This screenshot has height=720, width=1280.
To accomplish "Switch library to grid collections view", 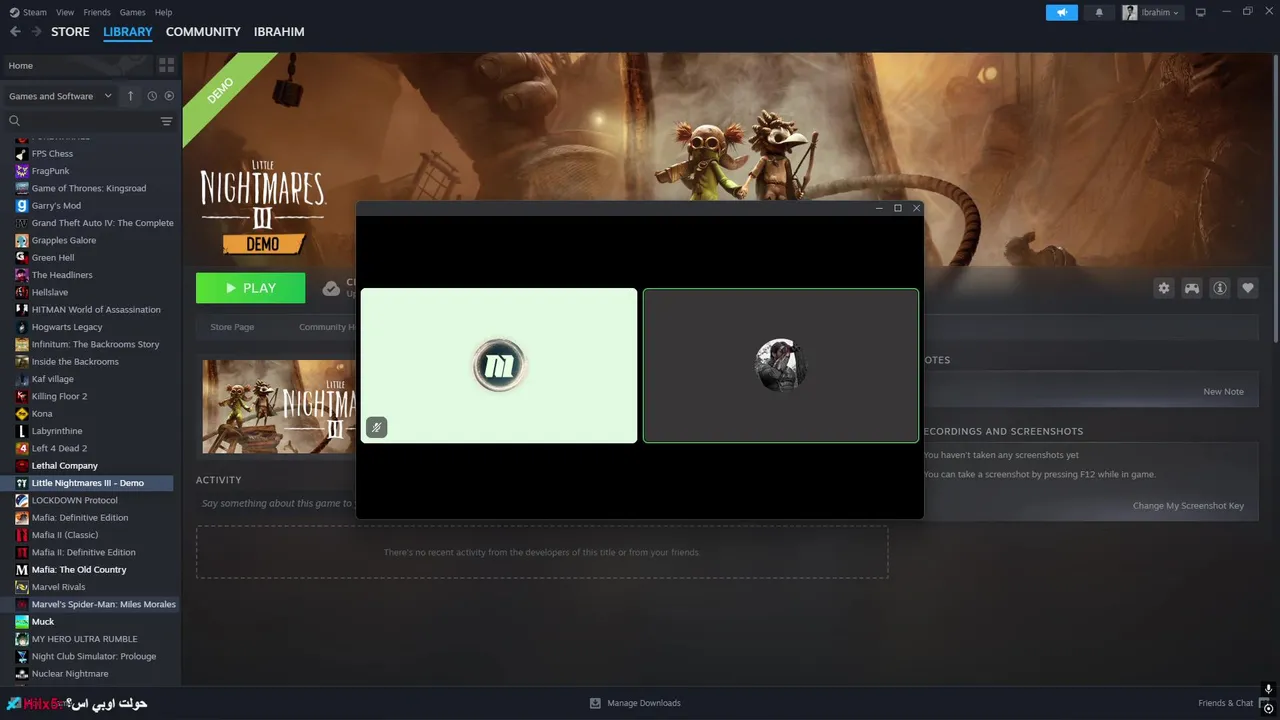I will pyautogui.click(x=166, y=65).
